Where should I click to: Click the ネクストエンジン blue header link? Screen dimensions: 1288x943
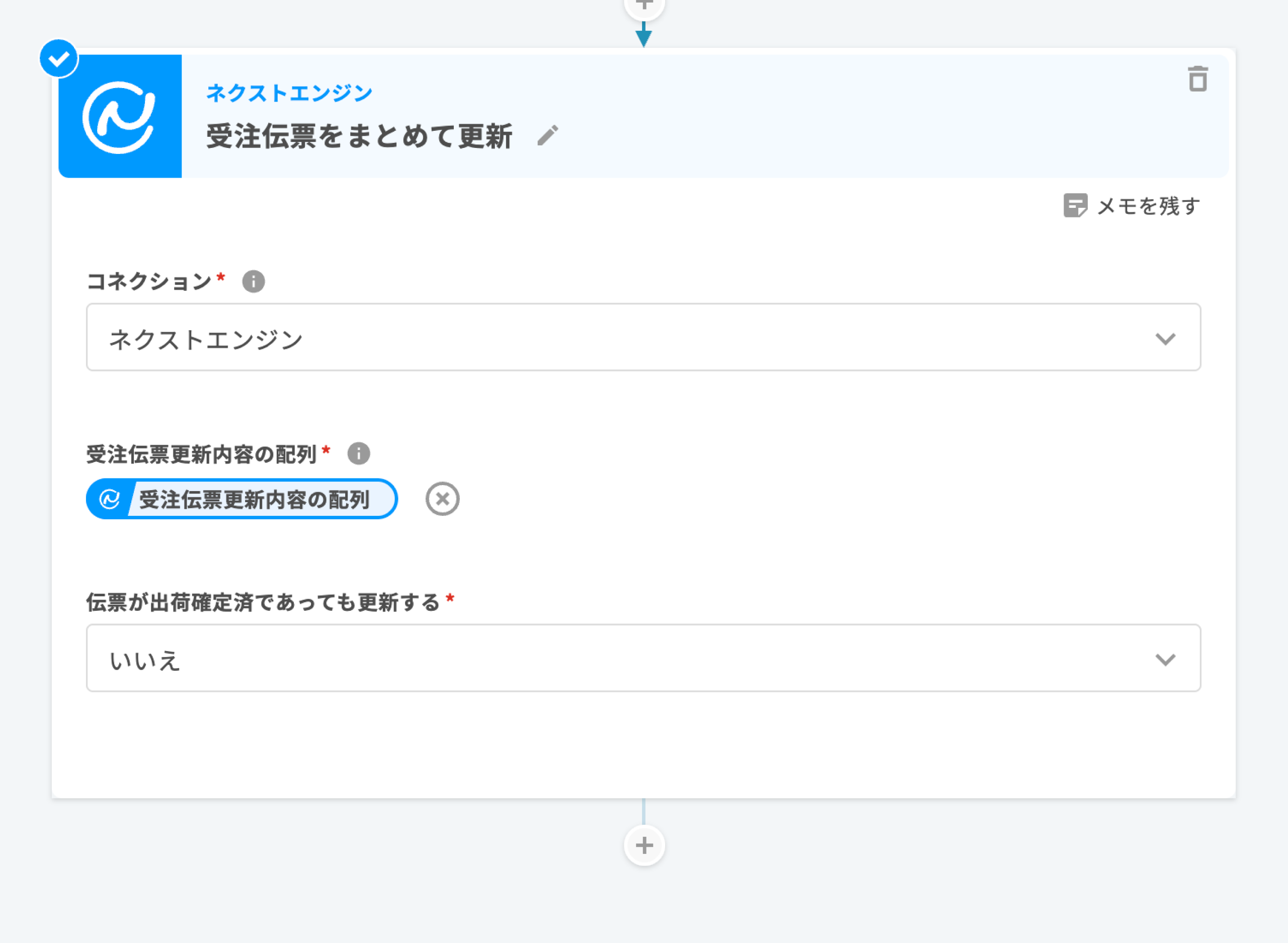click(x=289, y=93)
